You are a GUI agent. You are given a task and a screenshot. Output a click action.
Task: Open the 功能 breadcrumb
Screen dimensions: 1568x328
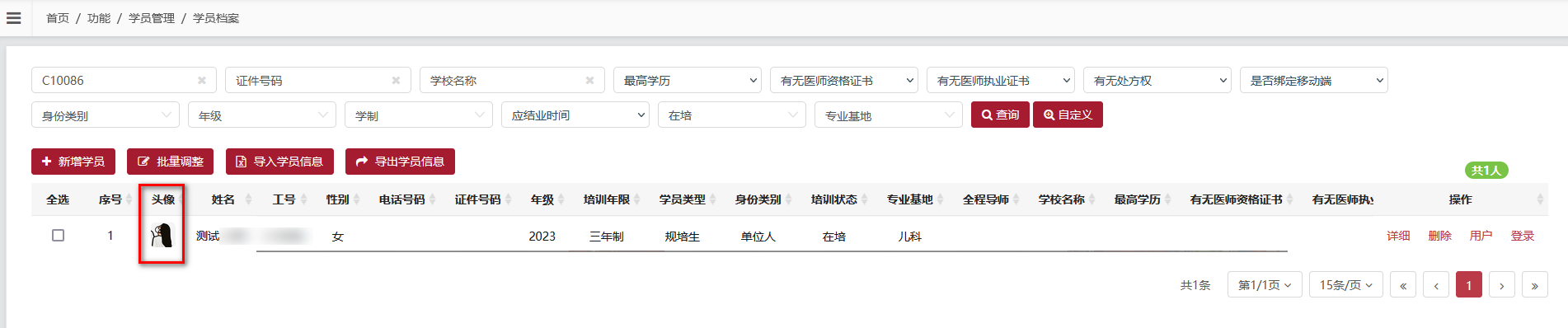coord(99,18)
